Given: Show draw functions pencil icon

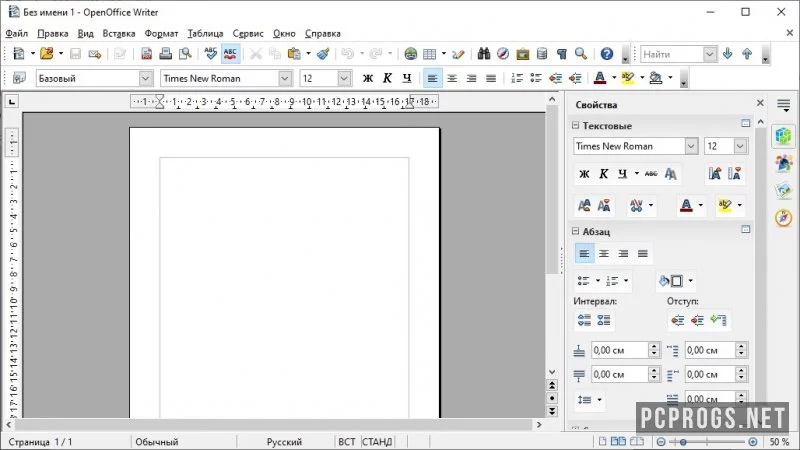Looking at the screenshot, I should 458,54.
